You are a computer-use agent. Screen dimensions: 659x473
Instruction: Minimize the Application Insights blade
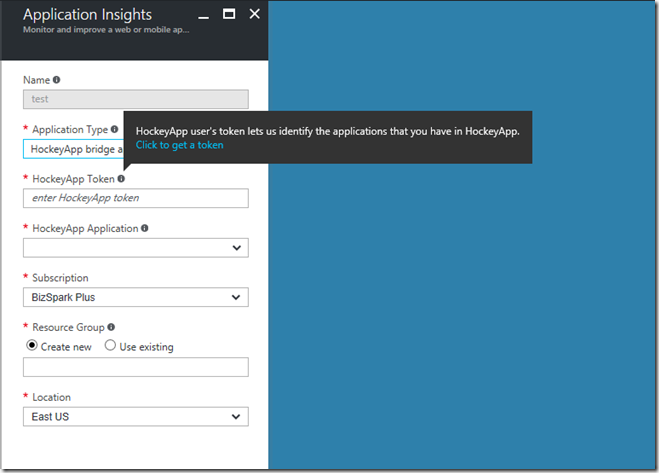coord(203,15)
